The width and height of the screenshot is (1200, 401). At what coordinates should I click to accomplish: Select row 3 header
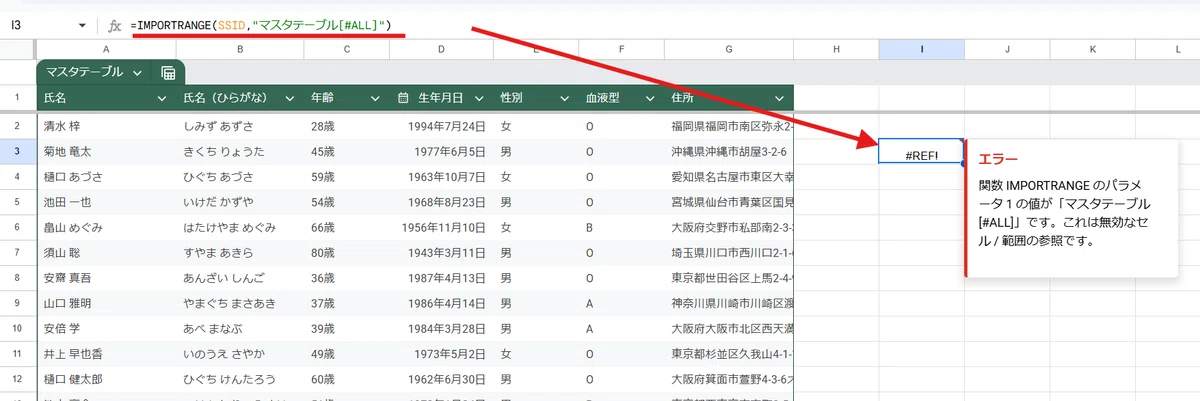[x=18, y=152]
